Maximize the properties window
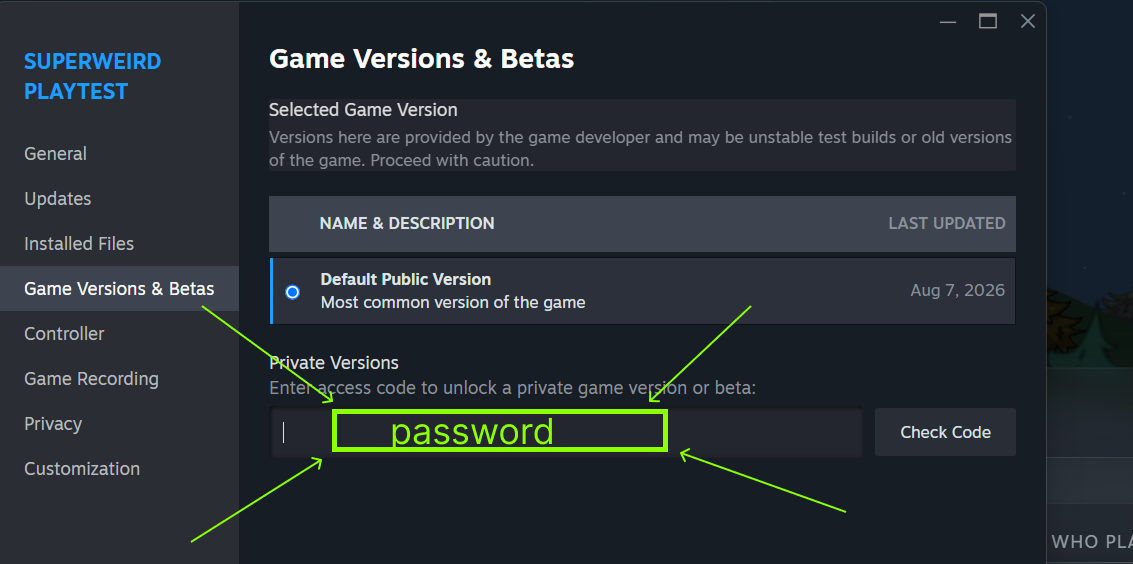The width and height of the screenshot is (1133, 564). 988,22
